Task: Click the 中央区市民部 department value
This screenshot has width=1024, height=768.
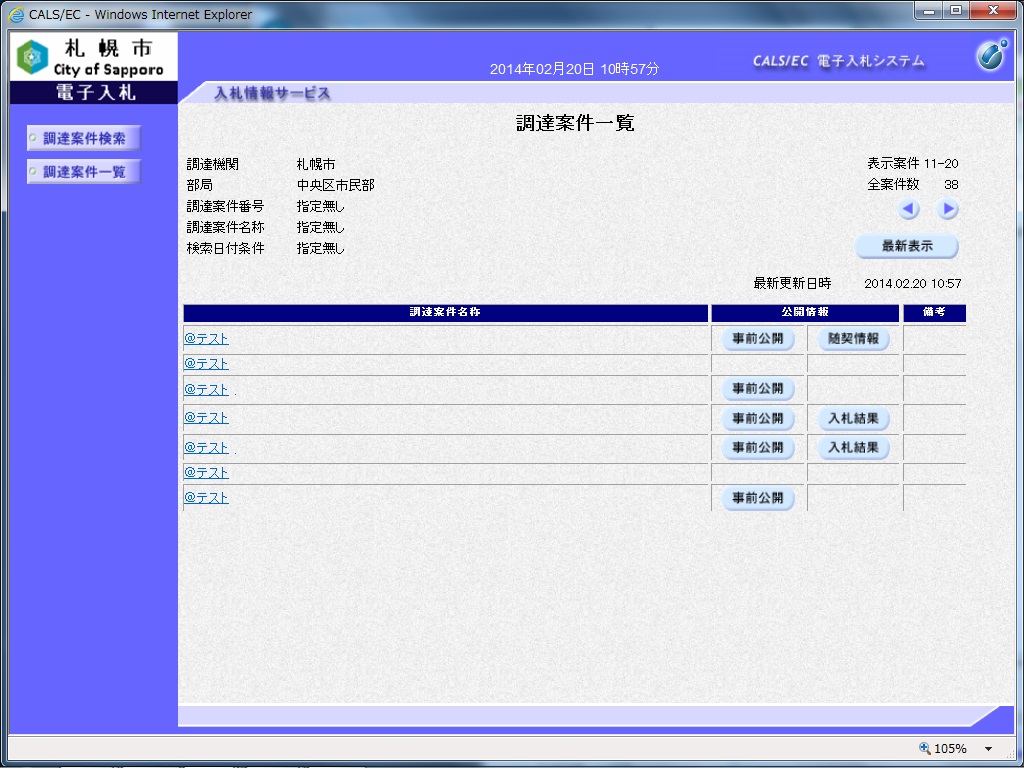Action: coord(336,185)
